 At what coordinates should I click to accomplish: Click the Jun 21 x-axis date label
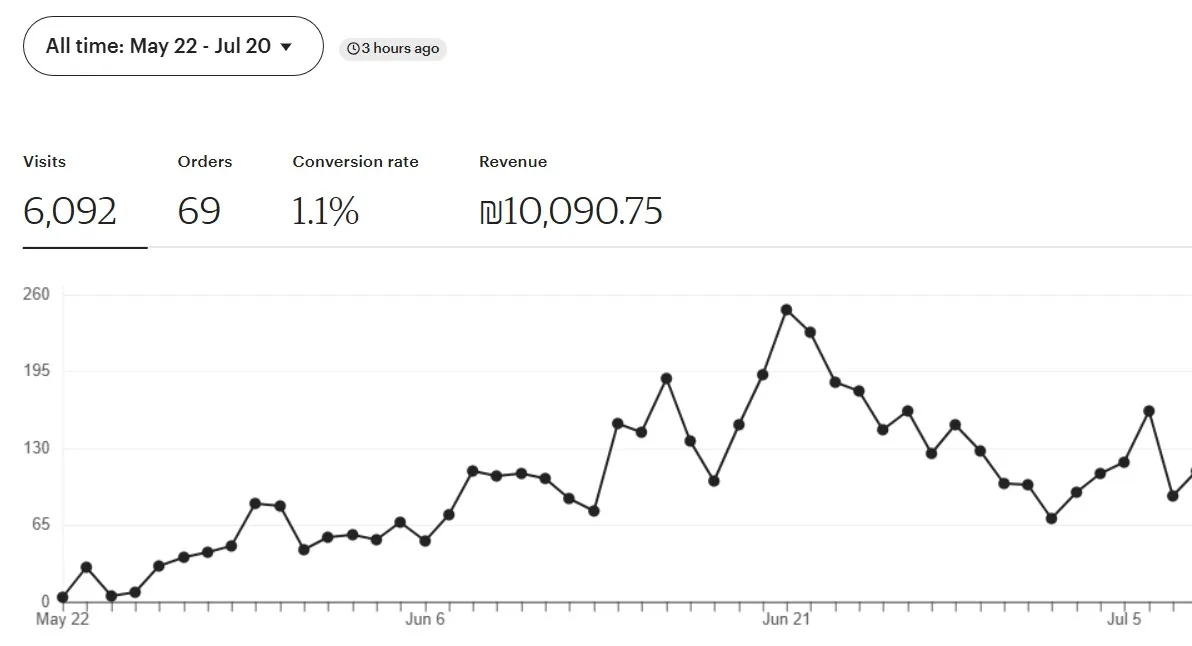pyautogui.click(x=786, y=620)
